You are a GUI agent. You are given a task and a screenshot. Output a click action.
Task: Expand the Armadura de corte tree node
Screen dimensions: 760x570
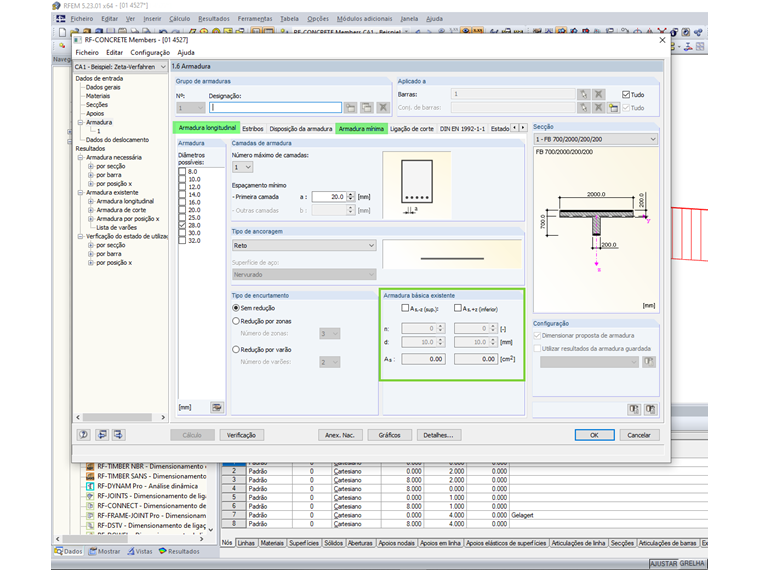(91, 210)
